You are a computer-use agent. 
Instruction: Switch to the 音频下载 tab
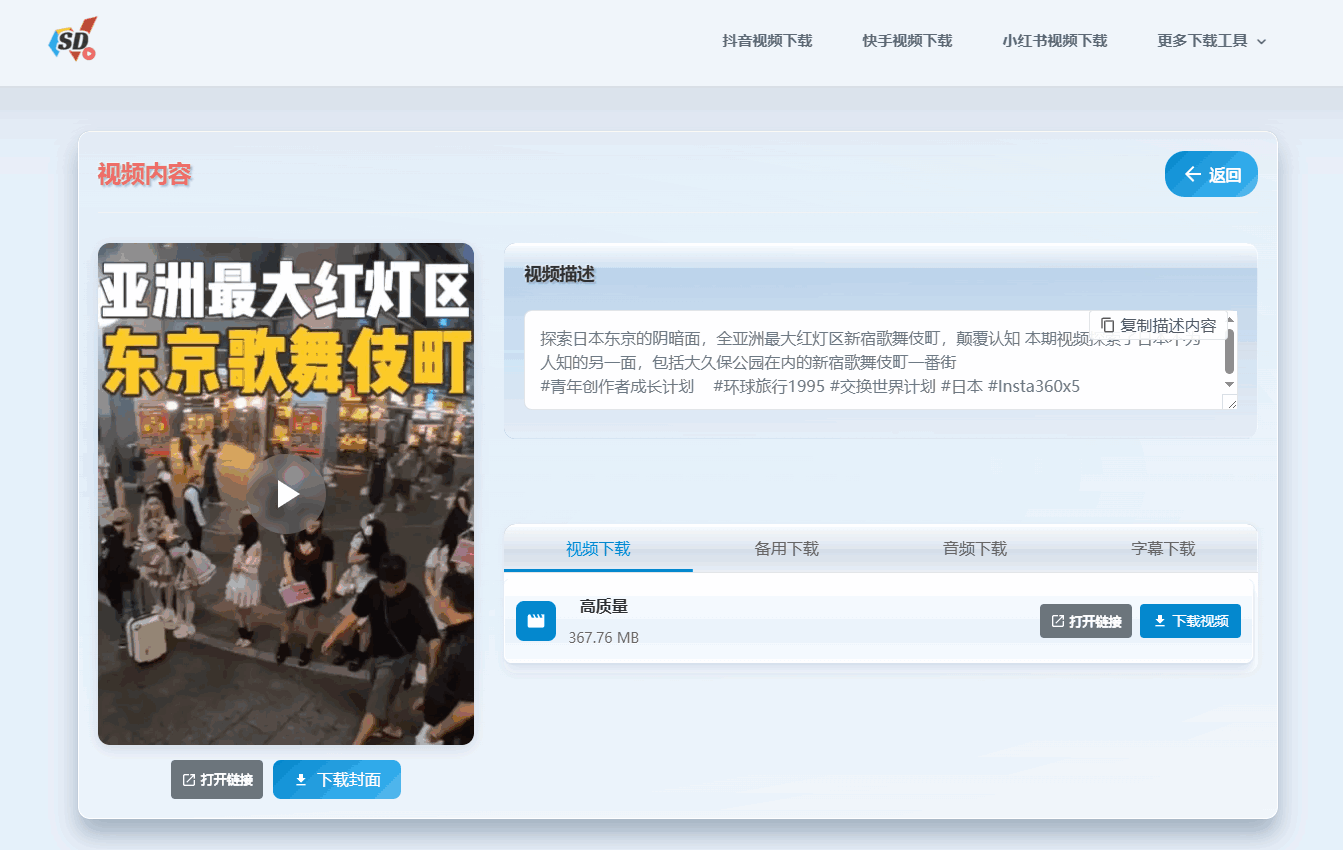pos(974,548)
